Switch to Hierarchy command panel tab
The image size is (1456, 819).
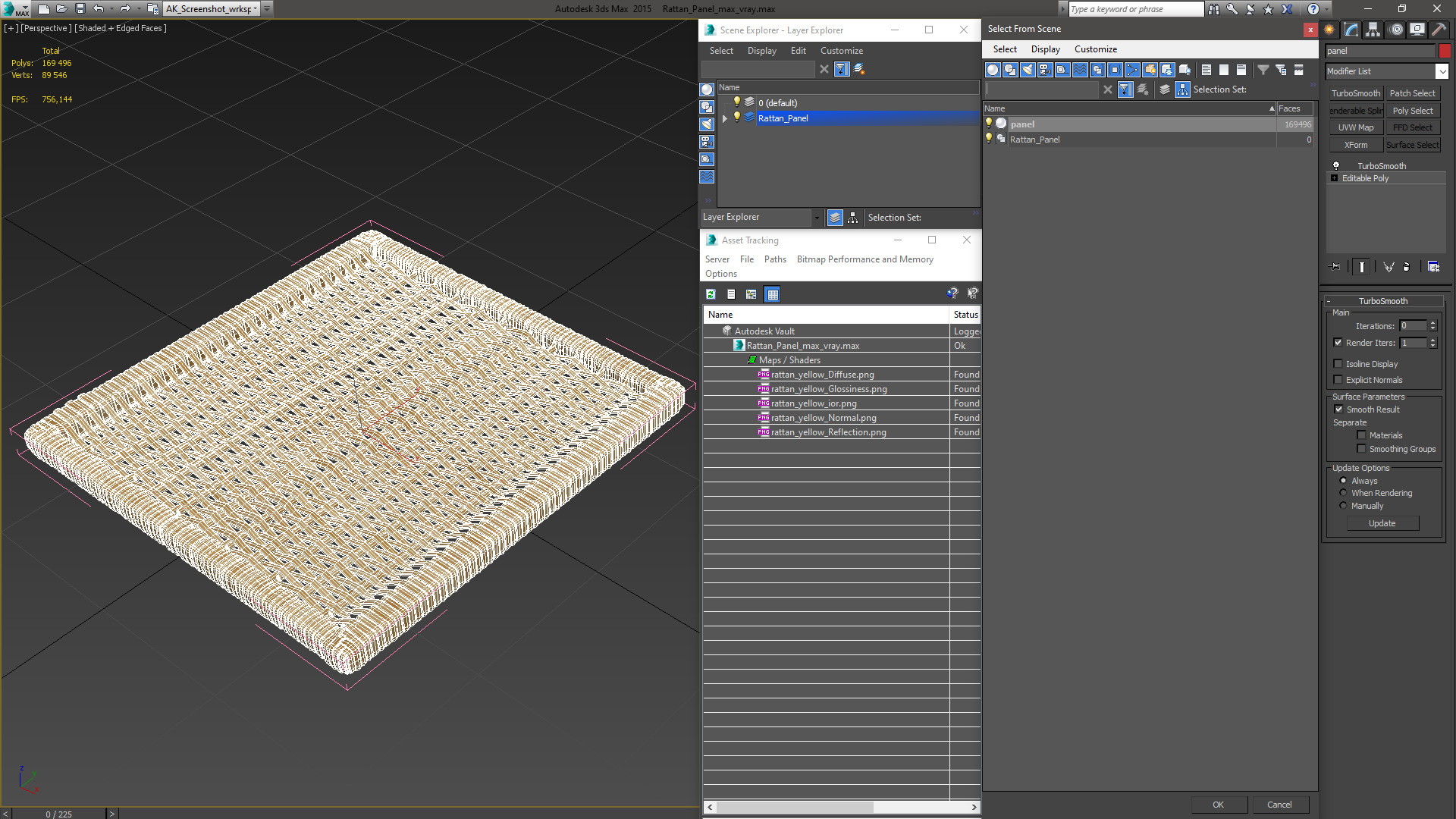(x=1373, y=30)
